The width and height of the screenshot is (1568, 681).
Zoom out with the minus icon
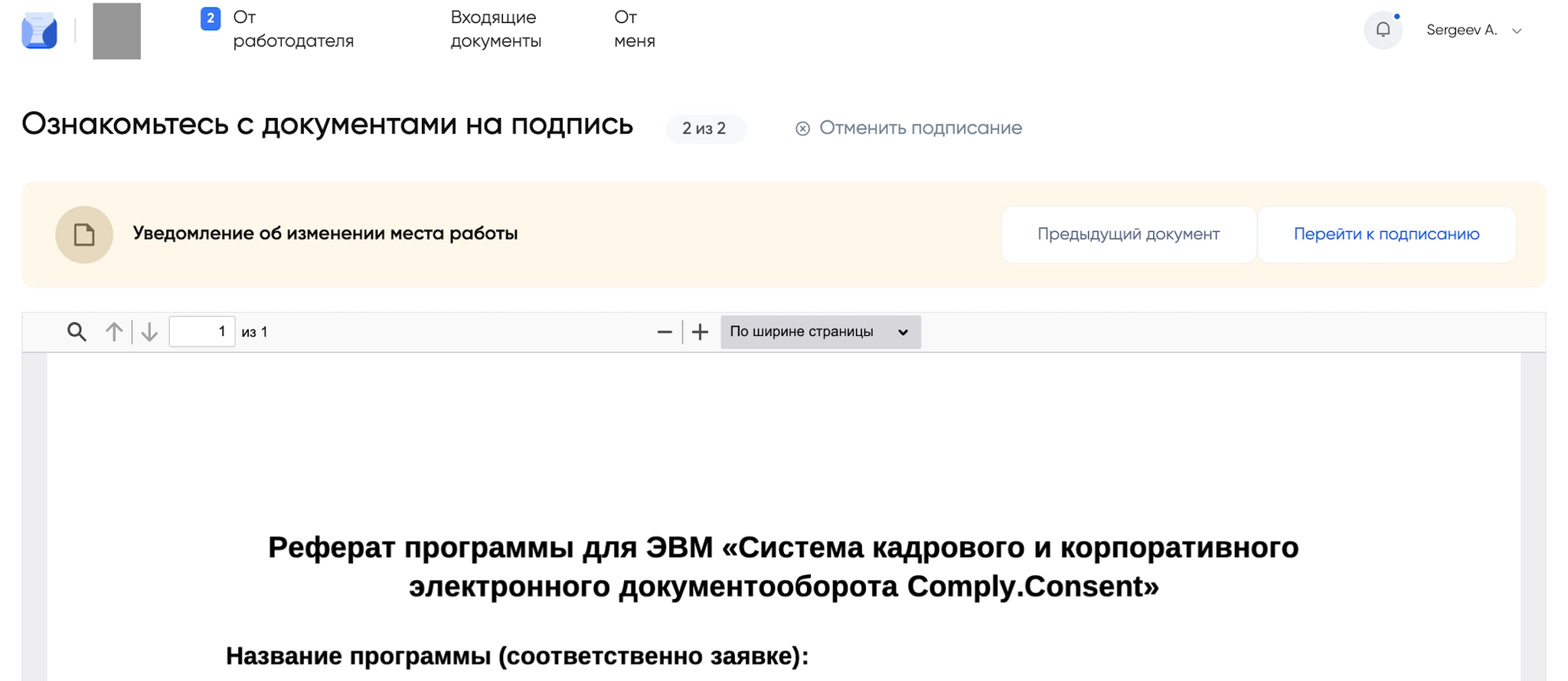pyautogui.click(x=664, y=332)
